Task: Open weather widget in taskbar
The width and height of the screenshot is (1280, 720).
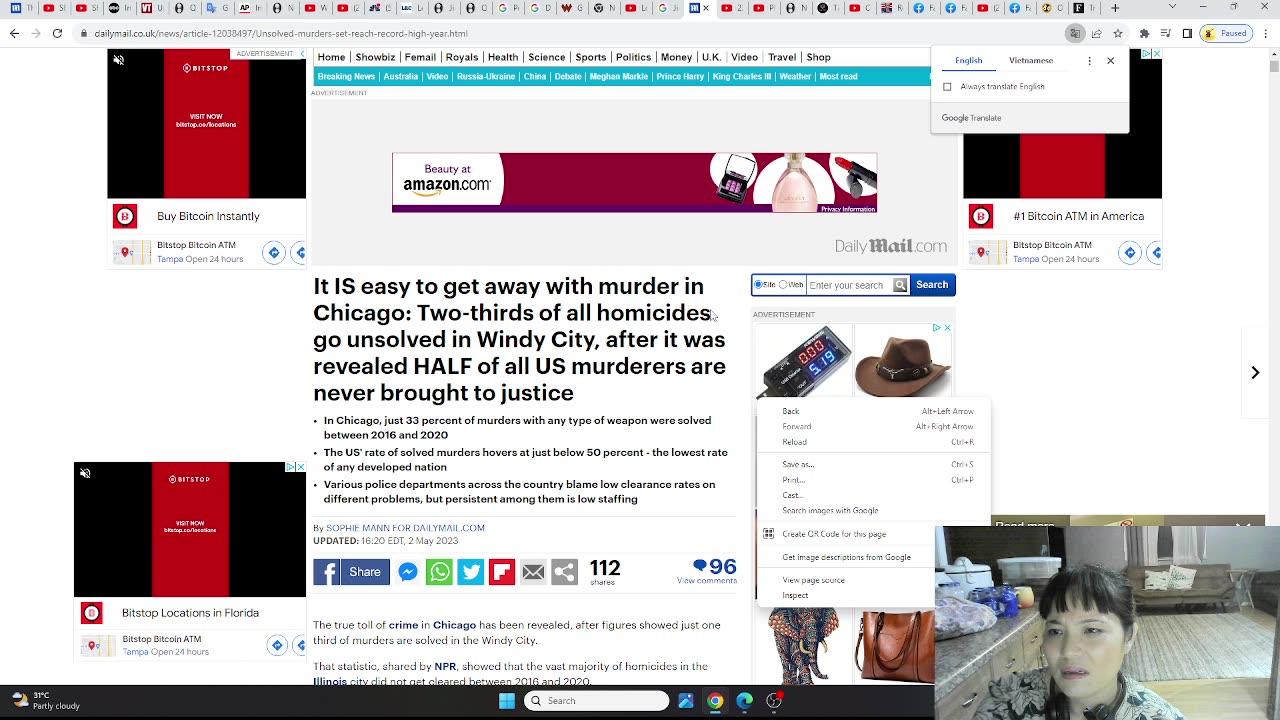Action: pos(46,701)
